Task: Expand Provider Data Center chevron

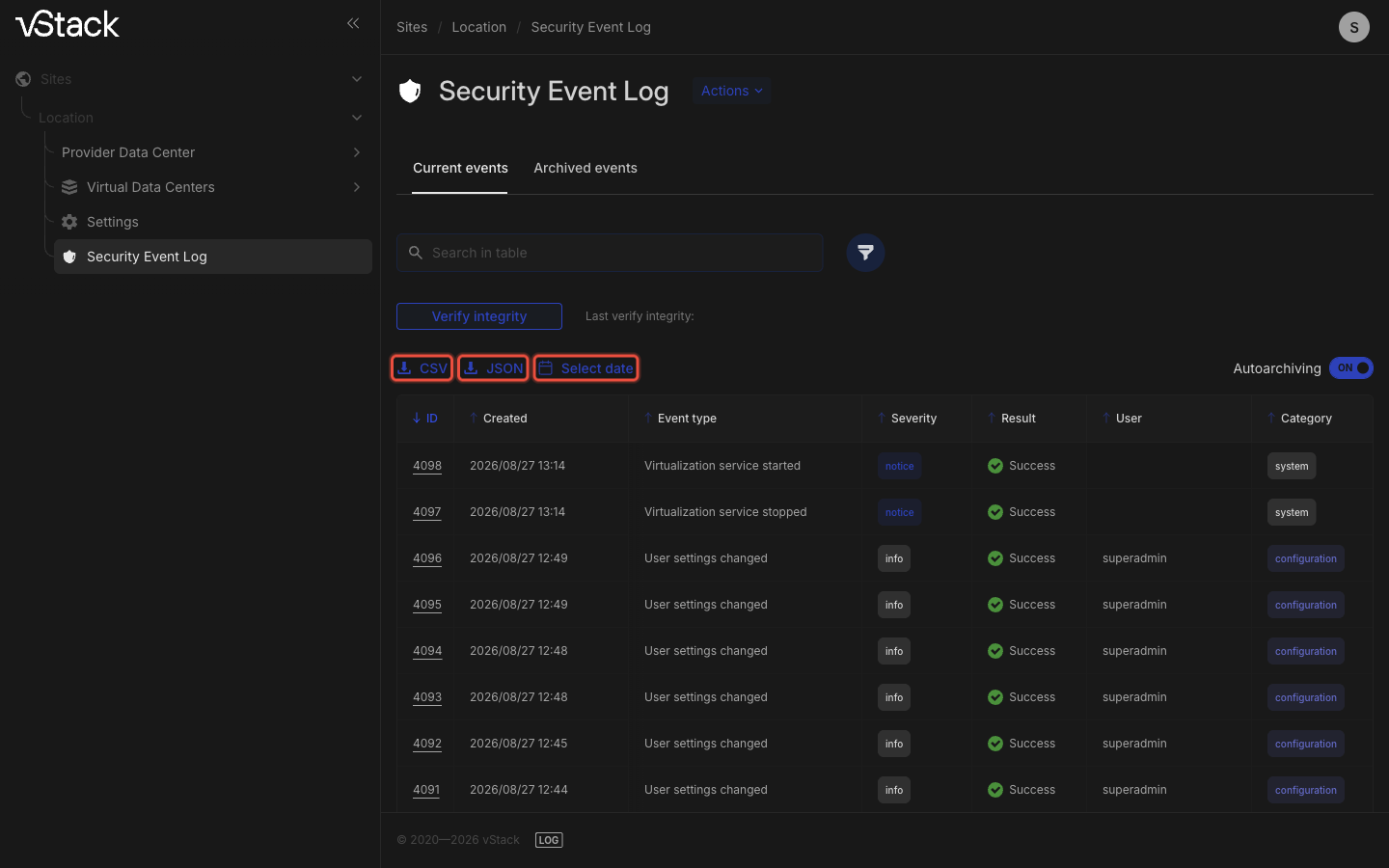Action: click(x=357, y=152)
